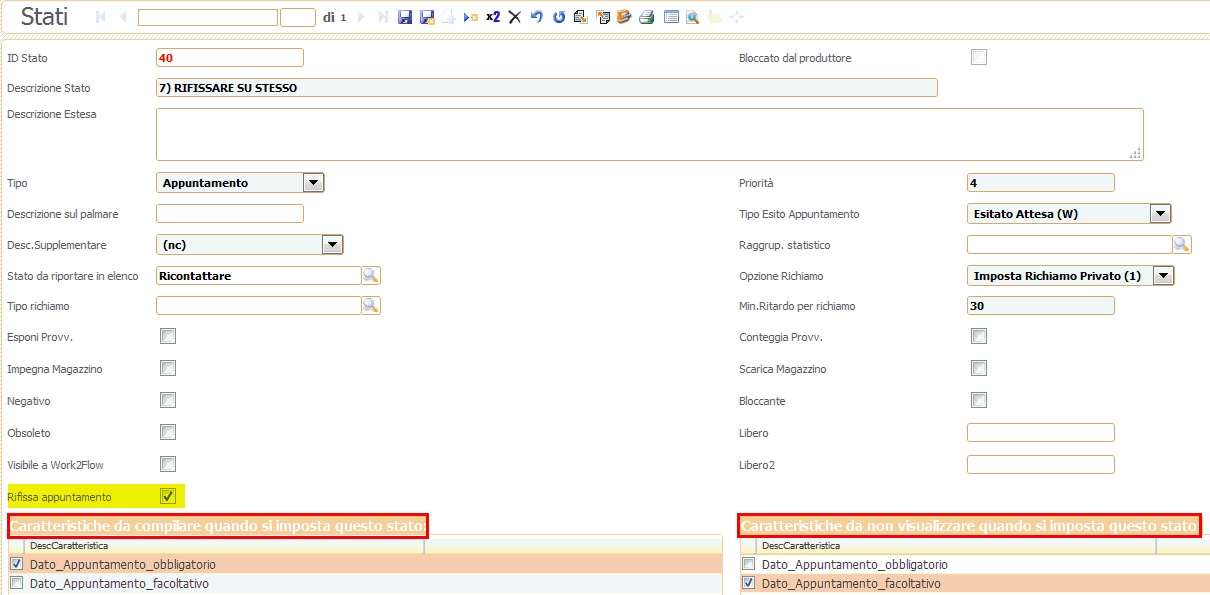Click the Descrizione Estesa text area
Screen dimensions: 1210x595
649,134
